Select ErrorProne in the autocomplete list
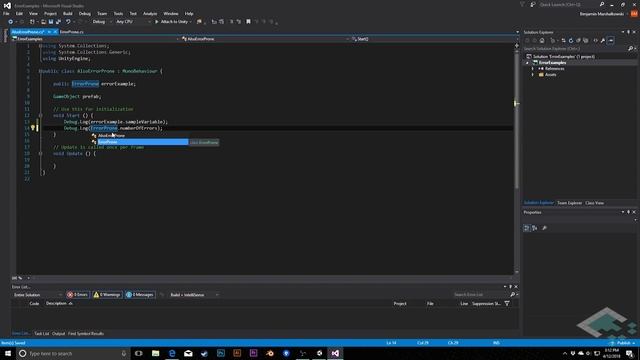640x360 pixels. pyautogui.click(x=142, y=142)
